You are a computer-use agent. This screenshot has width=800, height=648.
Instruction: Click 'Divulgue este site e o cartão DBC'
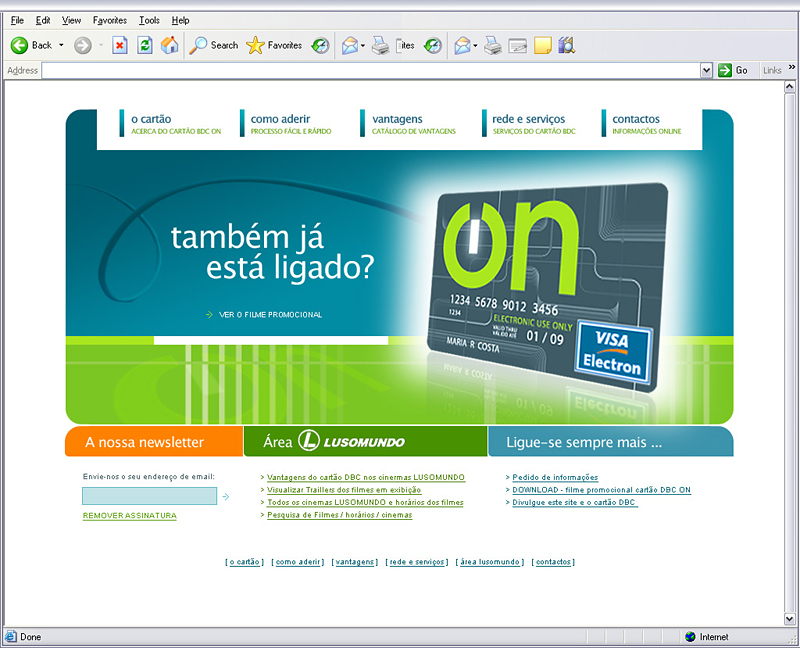click(574, 503)
